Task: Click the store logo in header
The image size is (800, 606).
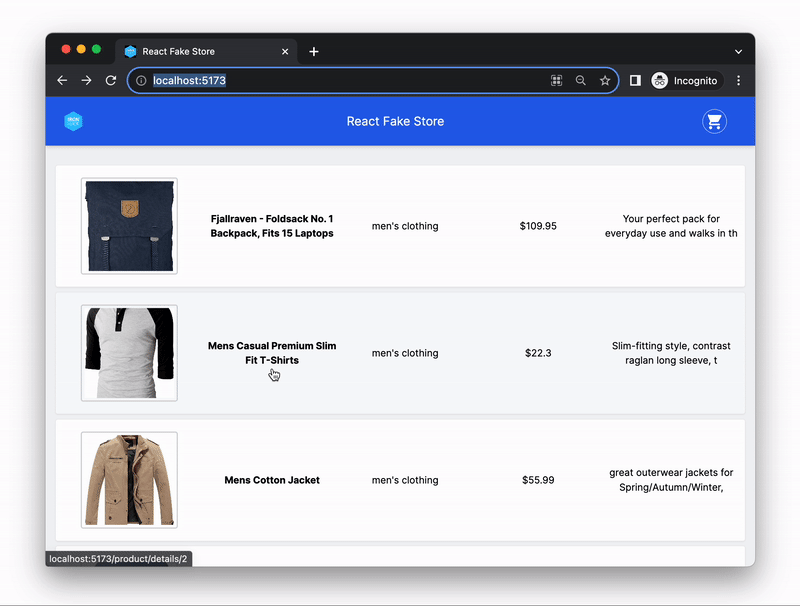Action: [73, 121]
